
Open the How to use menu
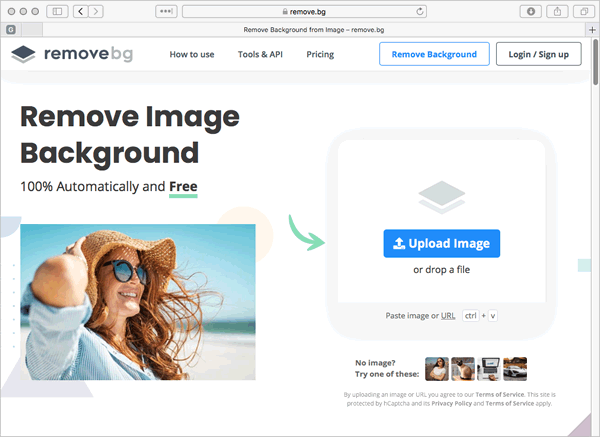pos(192,54)
